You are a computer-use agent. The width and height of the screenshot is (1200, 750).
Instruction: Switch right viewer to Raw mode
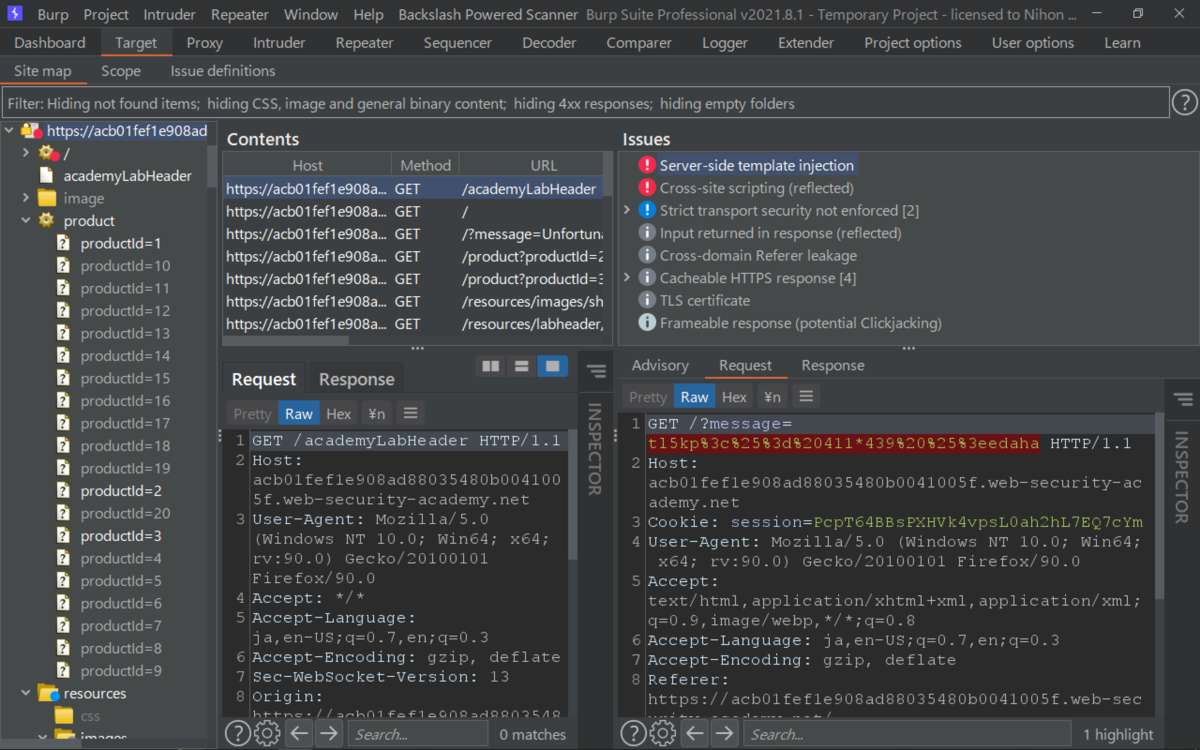pos(695,396)
